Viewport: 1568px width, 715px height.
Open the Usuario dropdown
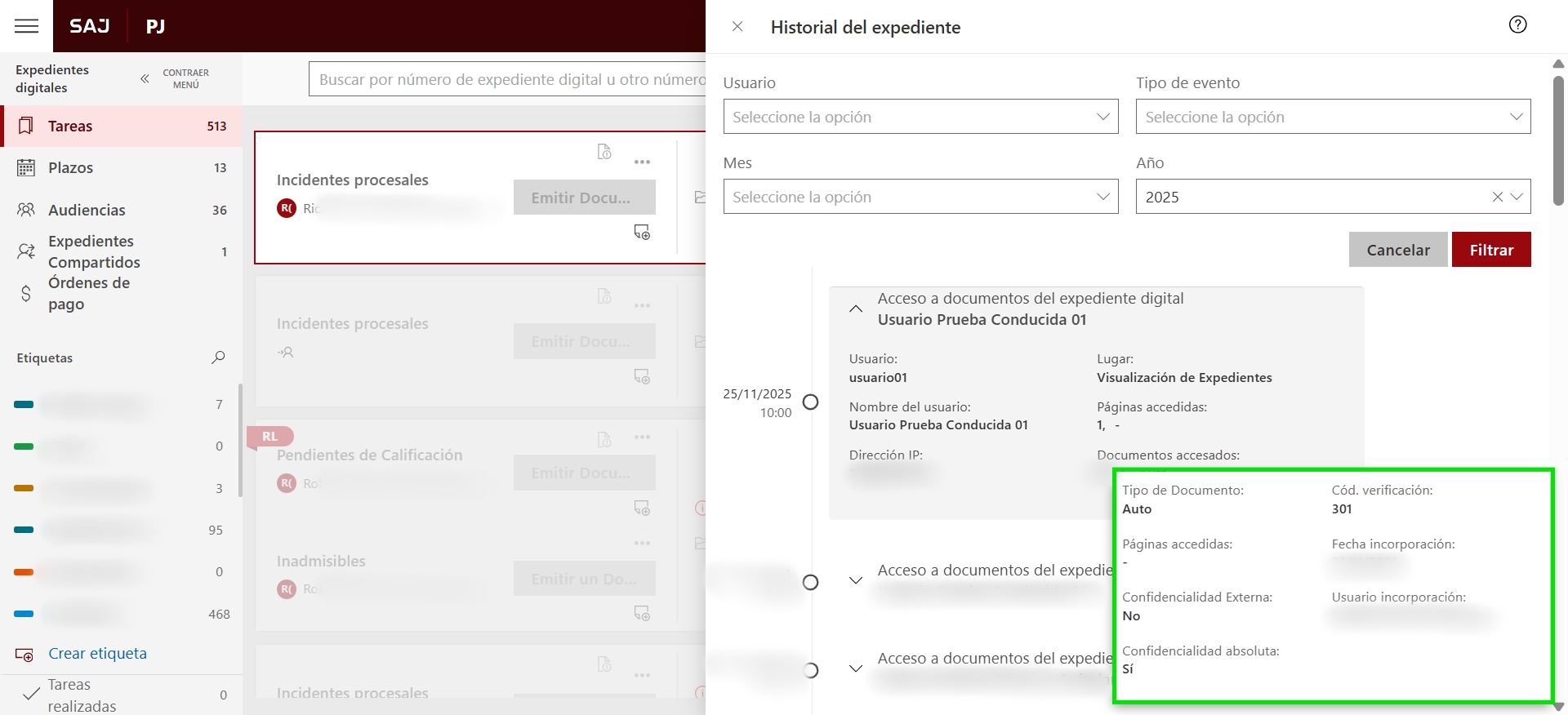(x=920, y=117)
